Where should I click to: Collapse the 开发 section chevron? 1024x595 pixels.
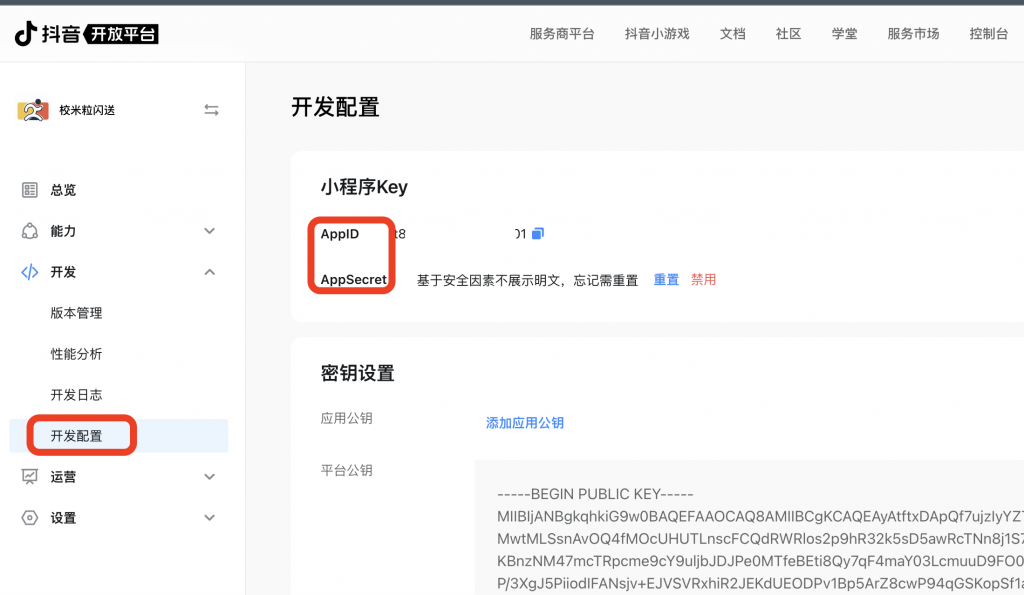(210, 271)
